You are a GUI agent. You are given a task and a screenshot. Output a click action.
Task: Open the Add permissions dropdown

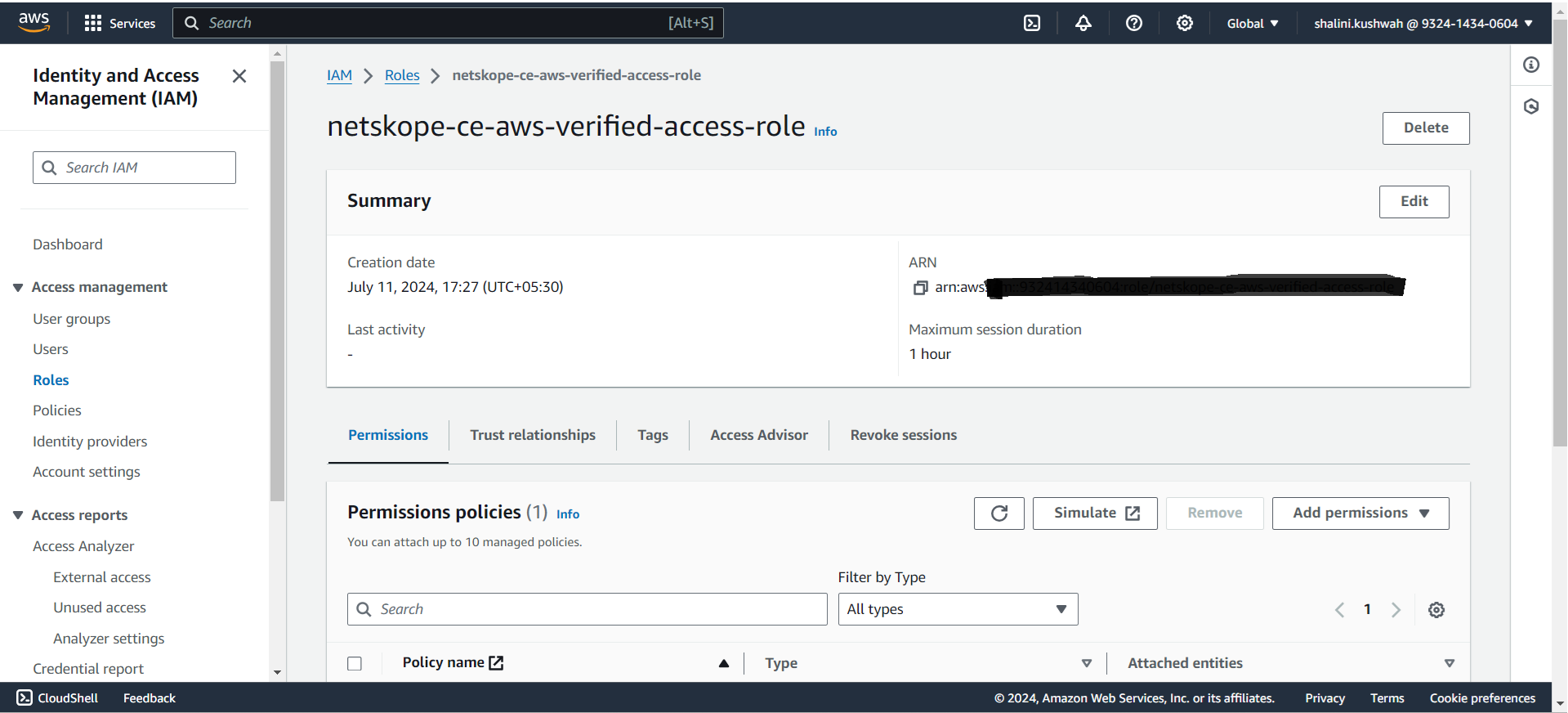click(1360, 513)
